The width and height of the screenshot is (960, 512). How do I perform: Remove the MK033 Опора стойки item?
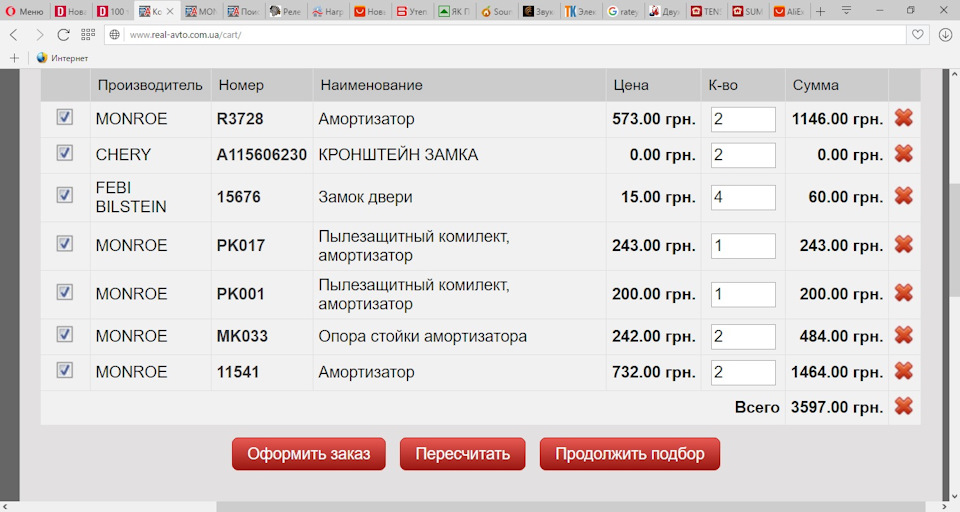point(904,335)
